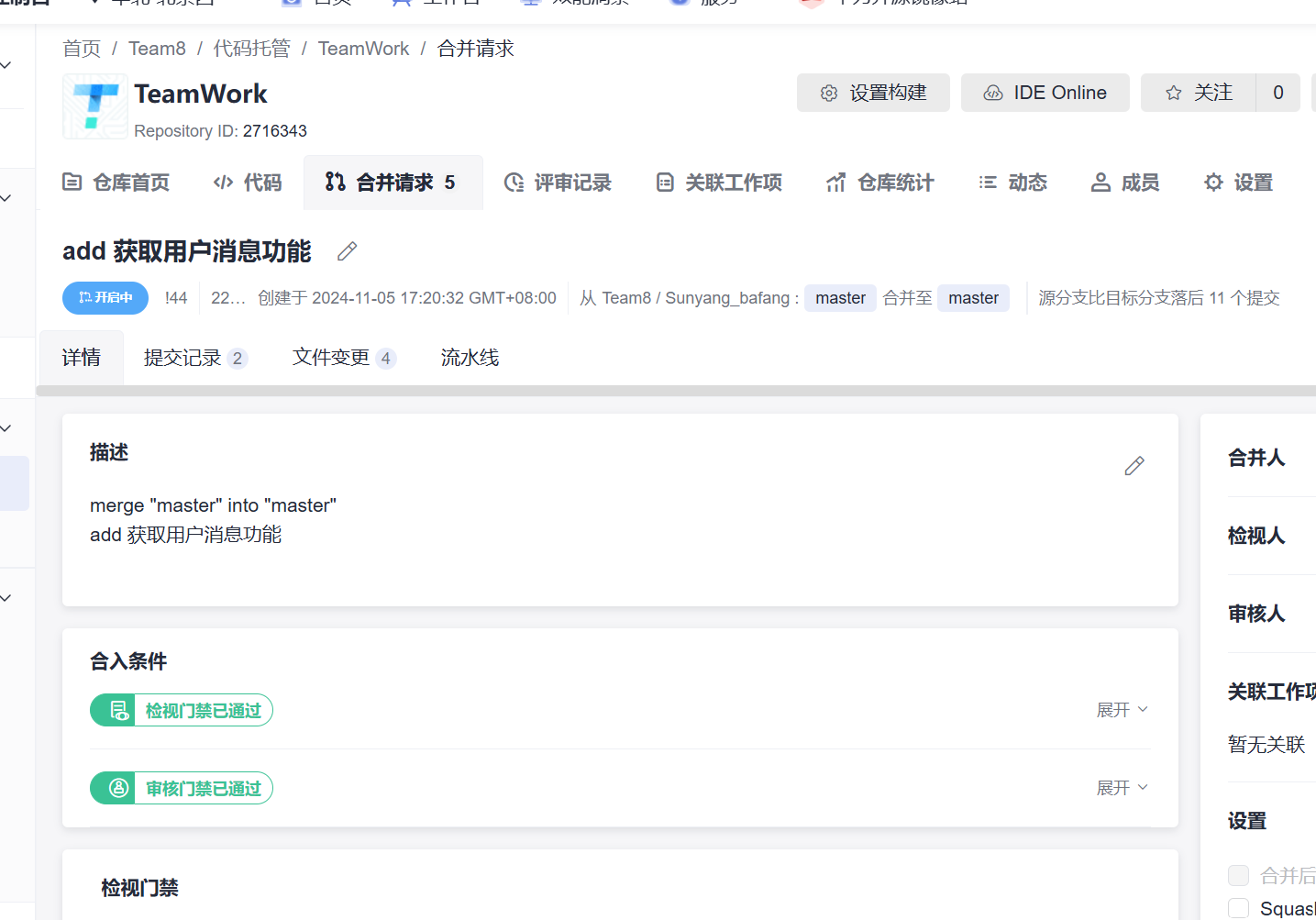Click the 开启中 status badge

coord(105,298)
